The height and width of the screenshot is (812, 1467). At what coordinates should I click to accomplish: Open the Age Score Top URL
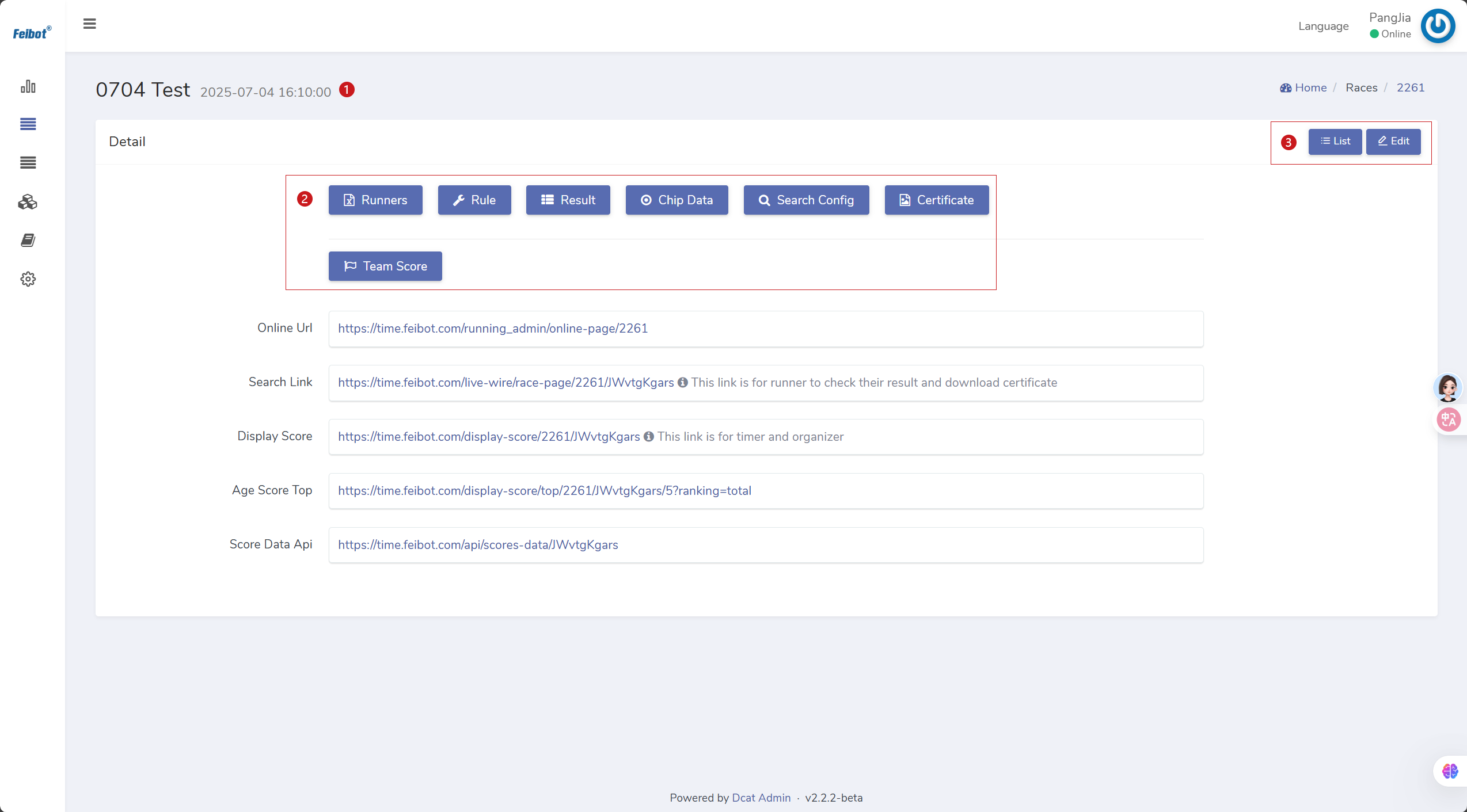545,490
